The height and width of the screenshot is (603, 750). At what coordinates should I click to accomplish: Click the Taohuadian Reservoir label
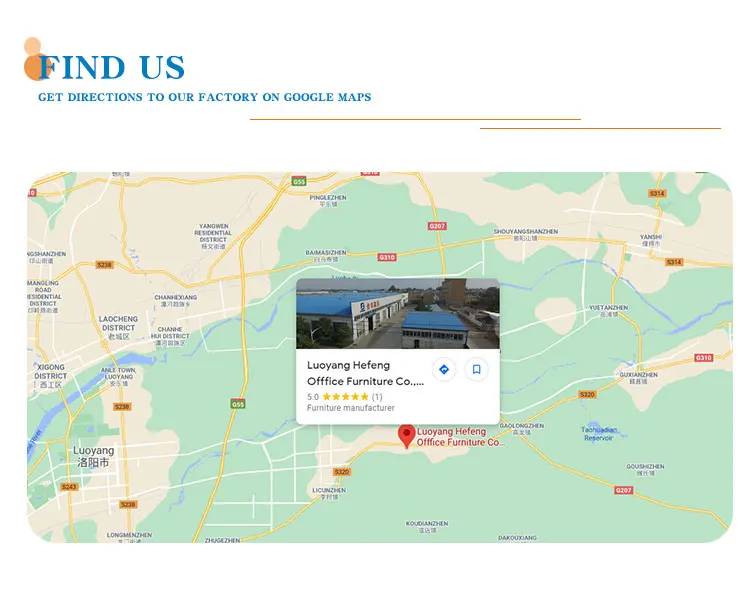[x=598, y=434]
